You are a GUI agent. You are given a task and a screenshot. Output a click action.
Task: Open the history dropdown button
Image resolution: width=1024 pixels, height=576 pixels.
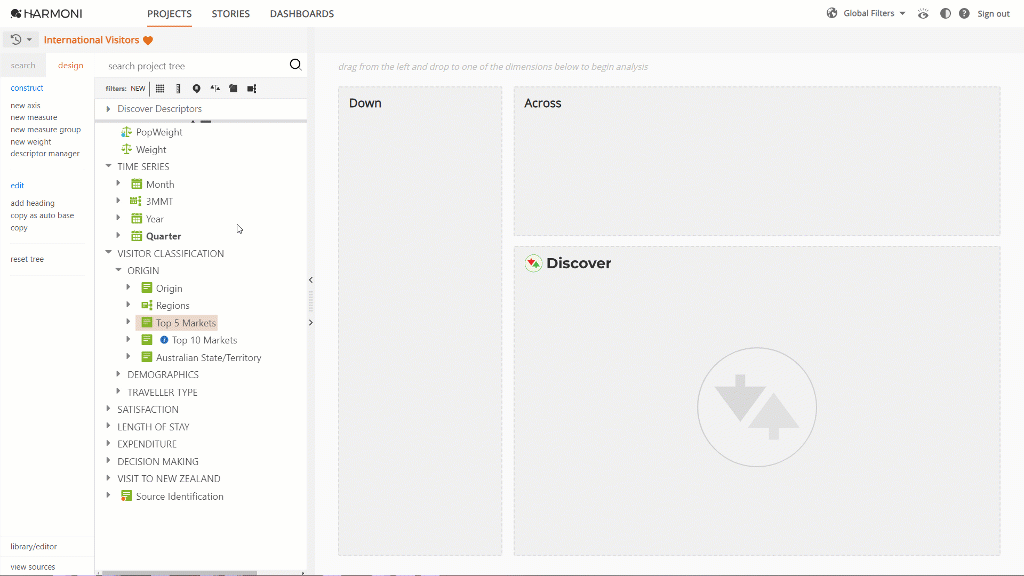[x=21, y=40]
